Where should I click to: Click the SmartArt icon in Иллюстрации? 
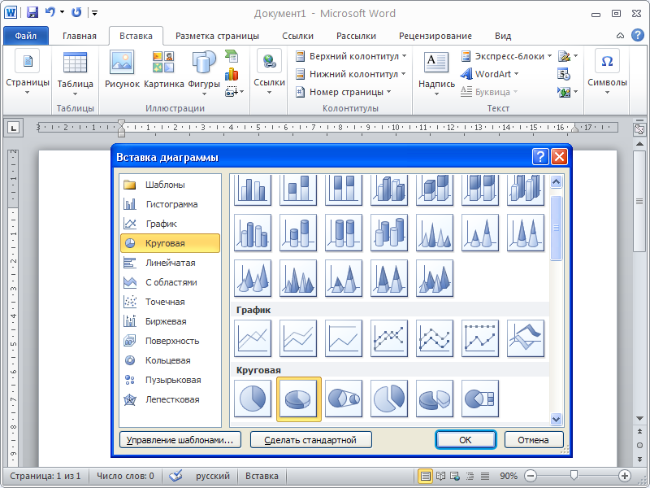coord(232,56)
